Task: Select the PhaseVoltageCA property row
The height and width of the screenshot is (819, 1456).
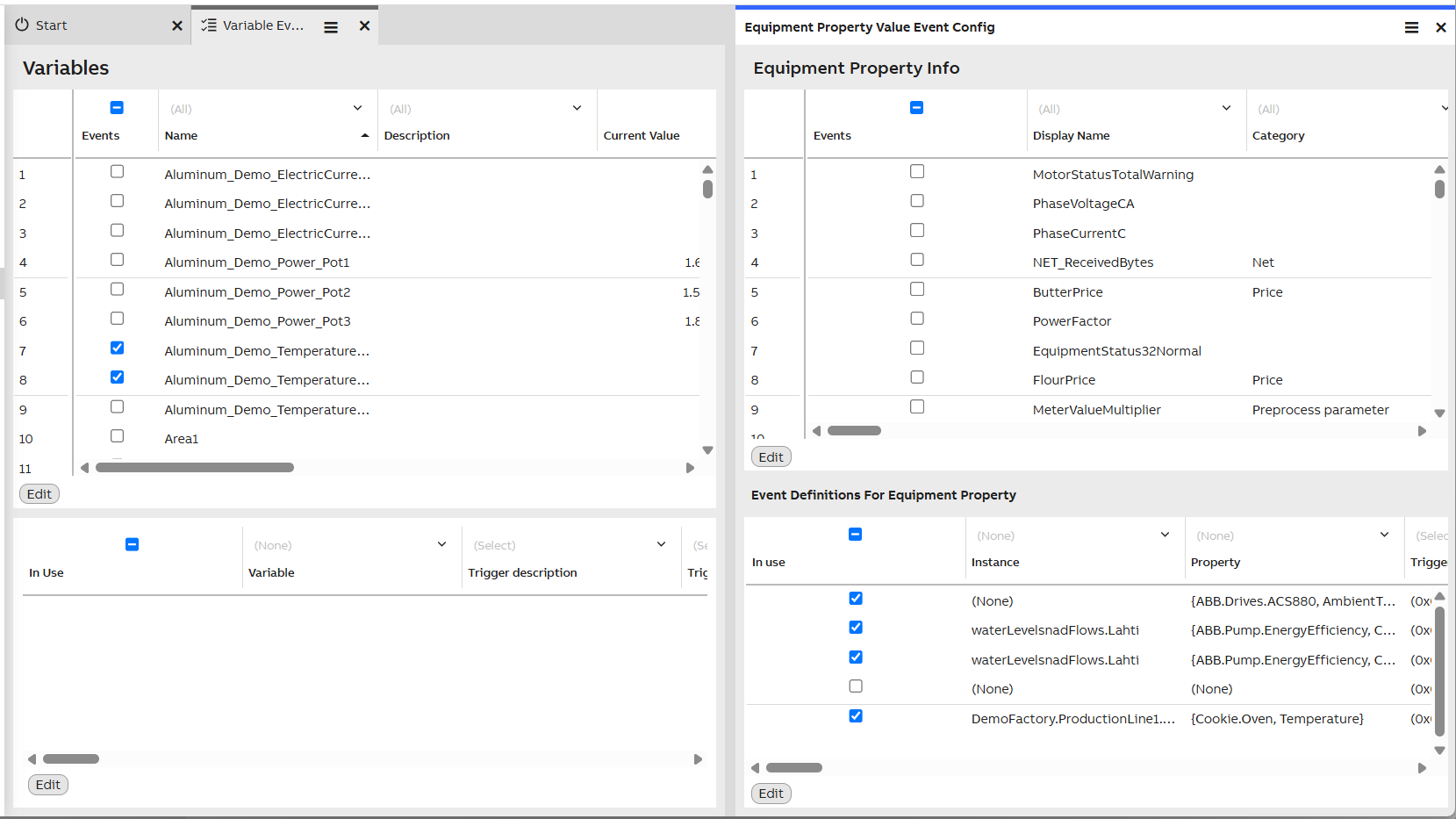Action: point(1119,204)
